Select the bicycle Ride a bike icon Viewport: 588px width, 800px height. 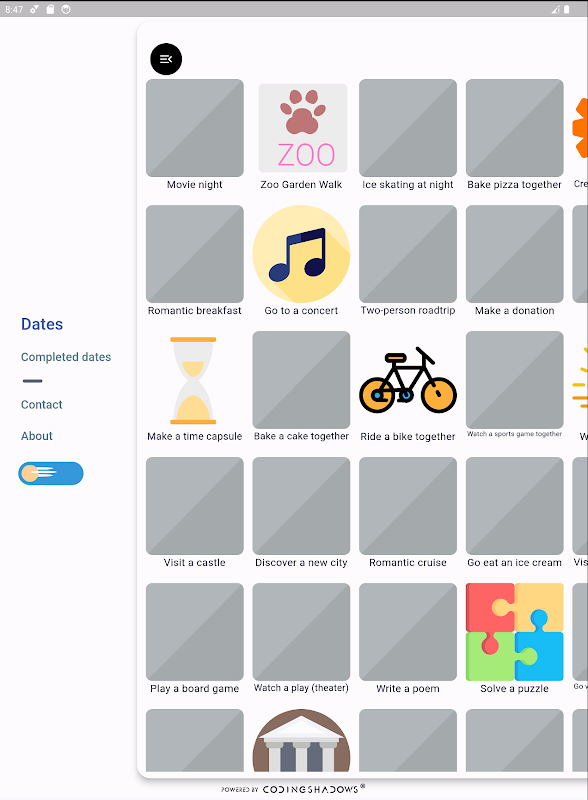[408, 380]
